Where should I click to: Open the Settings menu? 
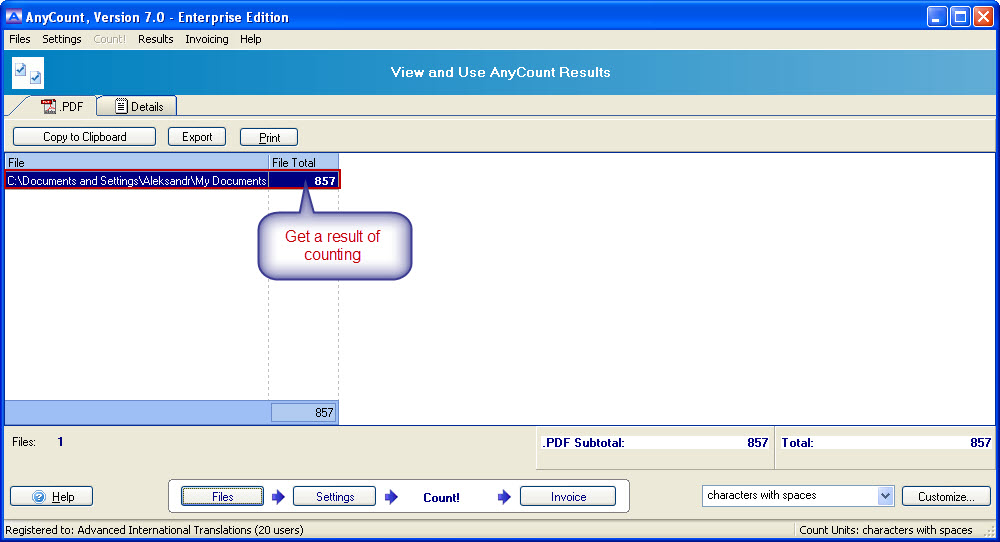(62, 39)
